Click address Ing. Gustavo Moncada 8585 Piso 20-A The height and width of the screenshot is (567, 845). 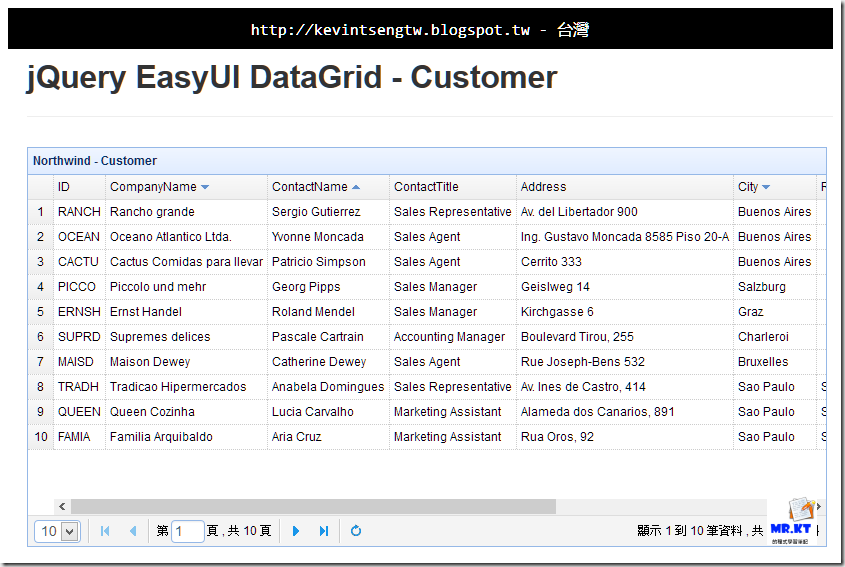(x=625, y=237)
